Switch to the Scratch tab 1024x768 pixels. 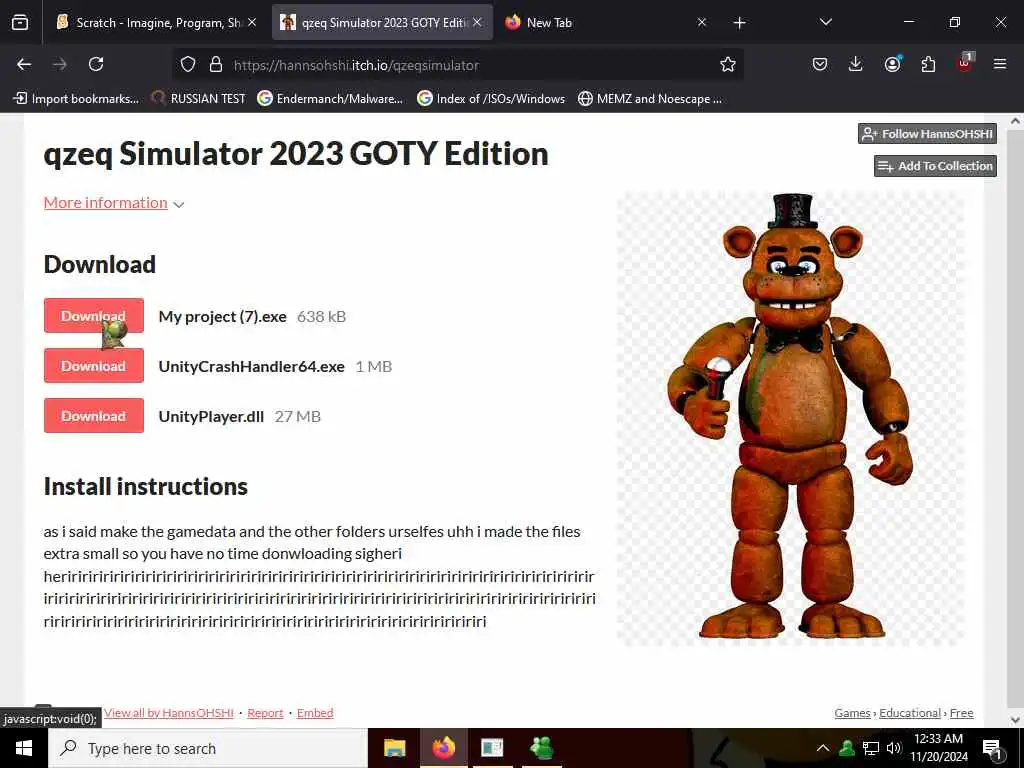click(157, 22)
